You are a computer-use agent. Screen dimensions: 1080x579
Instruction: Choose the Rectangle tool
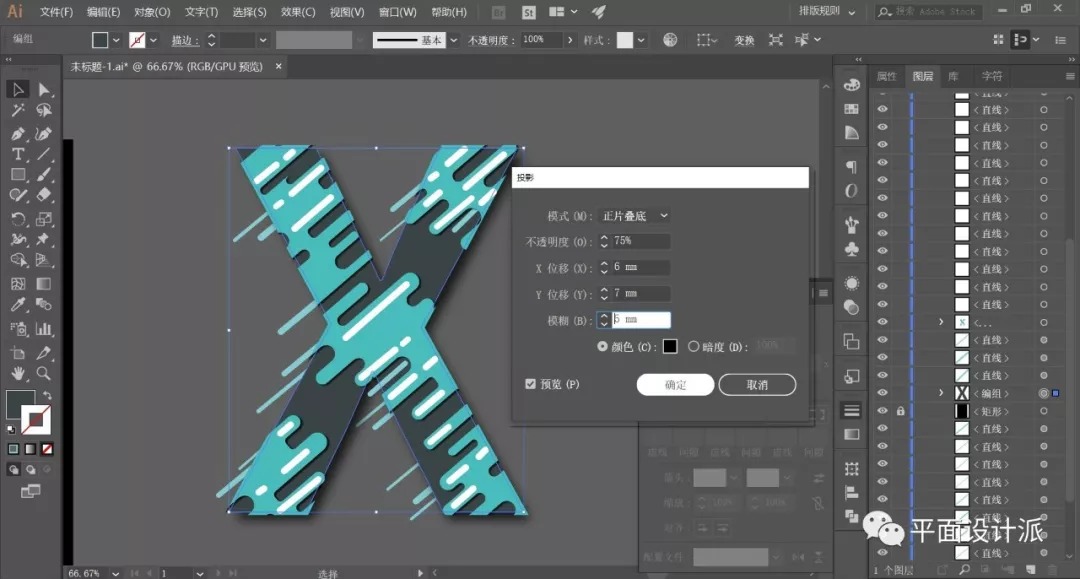(18, 175)
